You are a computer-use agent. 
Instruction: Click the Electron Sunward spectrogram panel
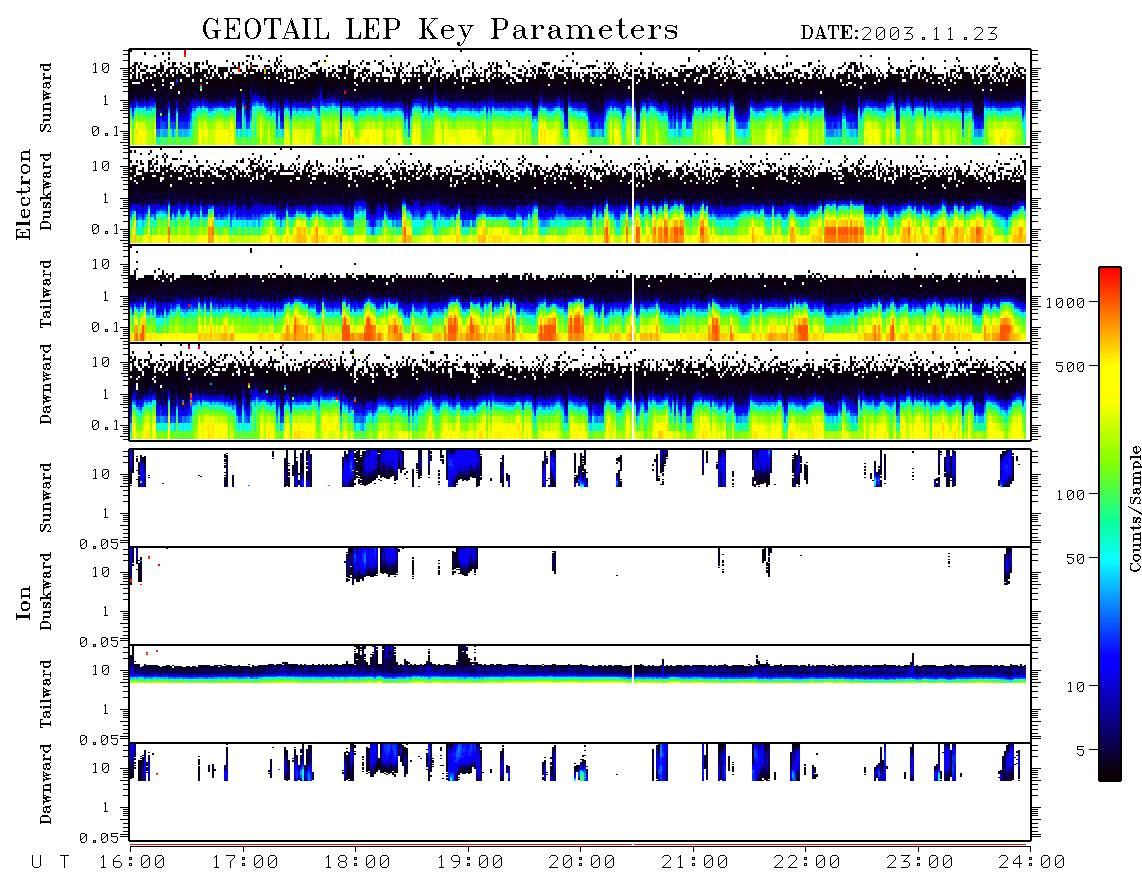(580, 98)
